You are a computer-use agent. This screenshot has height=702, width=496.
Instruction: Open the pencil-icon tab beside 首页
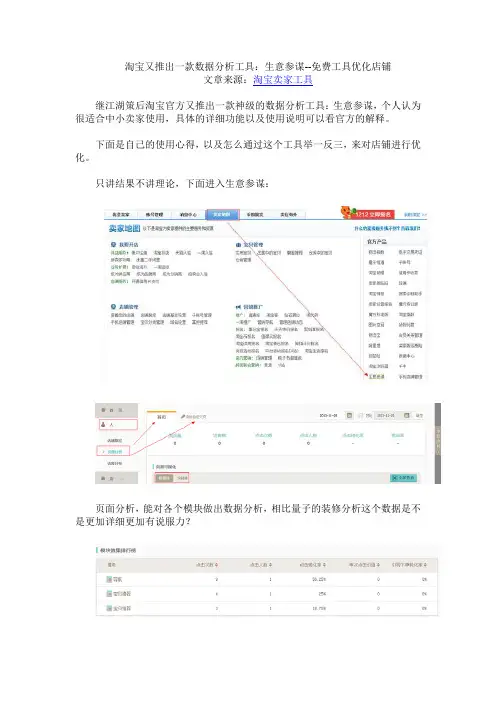tap(193, 416)
